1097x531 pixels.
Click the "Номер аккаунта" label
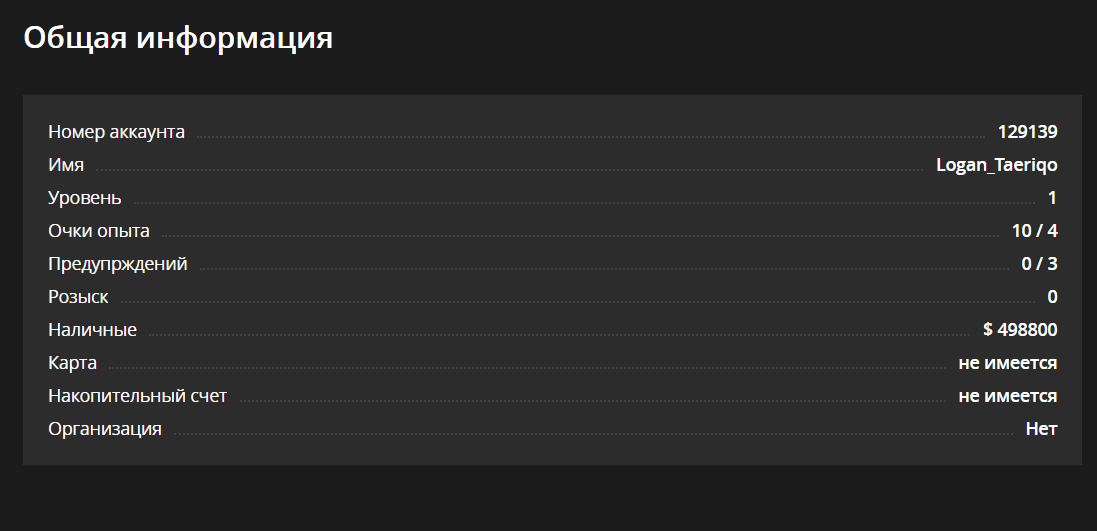(x=116, y=132)
